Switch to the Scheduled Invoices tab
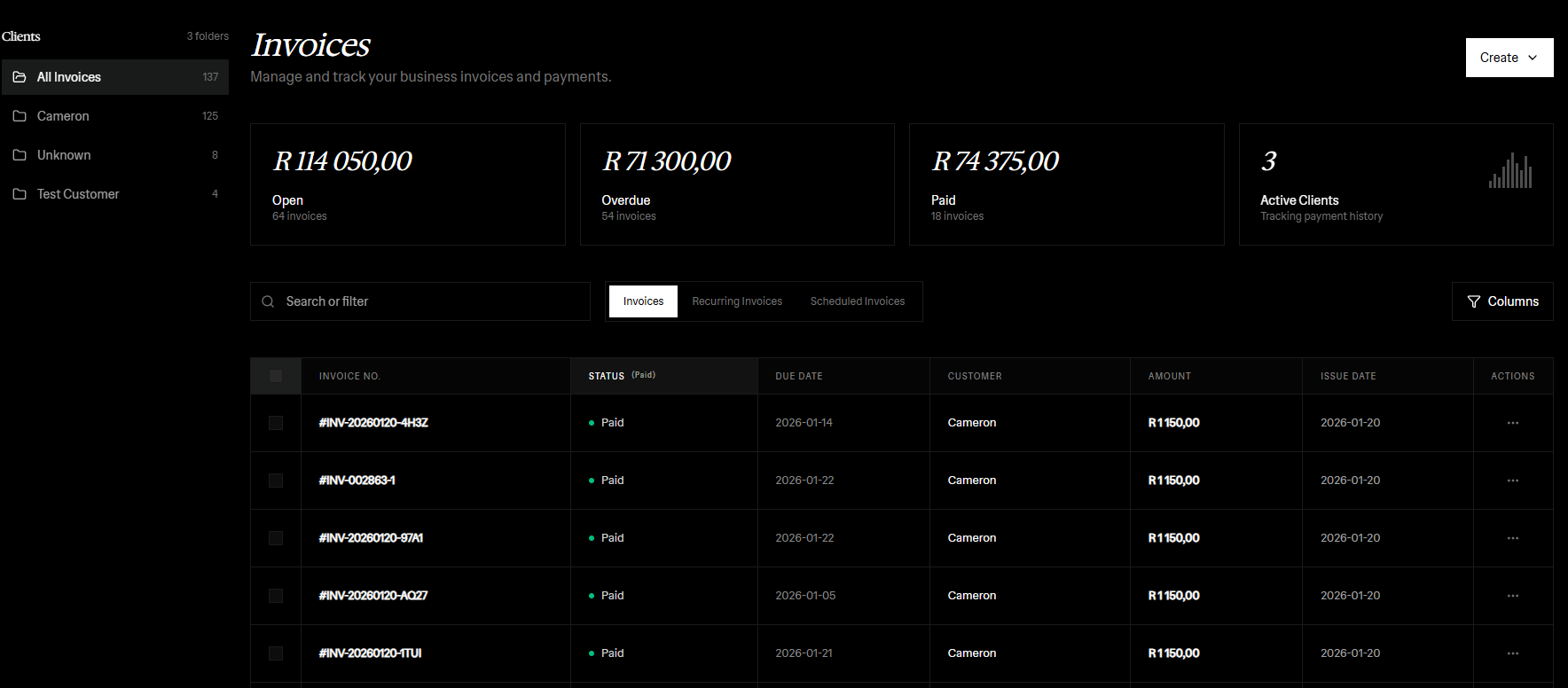Image resolution: width=1568 pixels, height=688 pixels. pyautogui.click(x=857, y=301)
